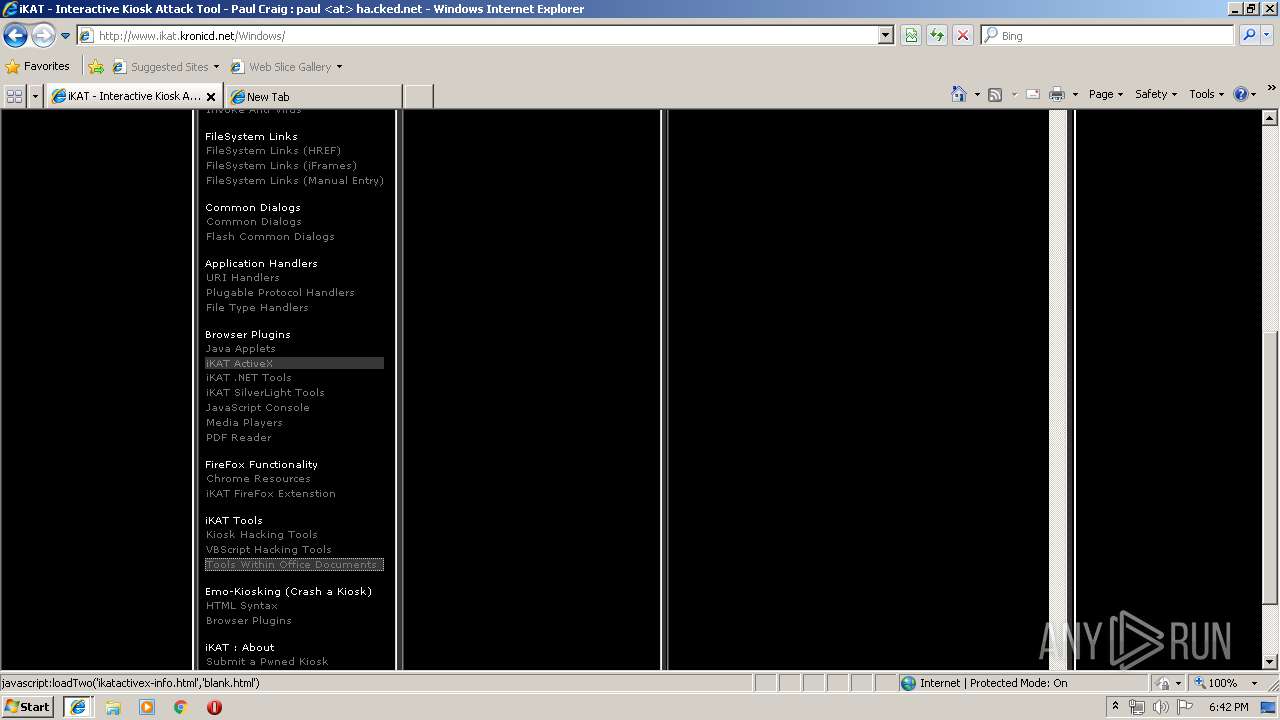Click the address bar URL field
Viewport: 1280px width, 720px height.
coord(478,36)
